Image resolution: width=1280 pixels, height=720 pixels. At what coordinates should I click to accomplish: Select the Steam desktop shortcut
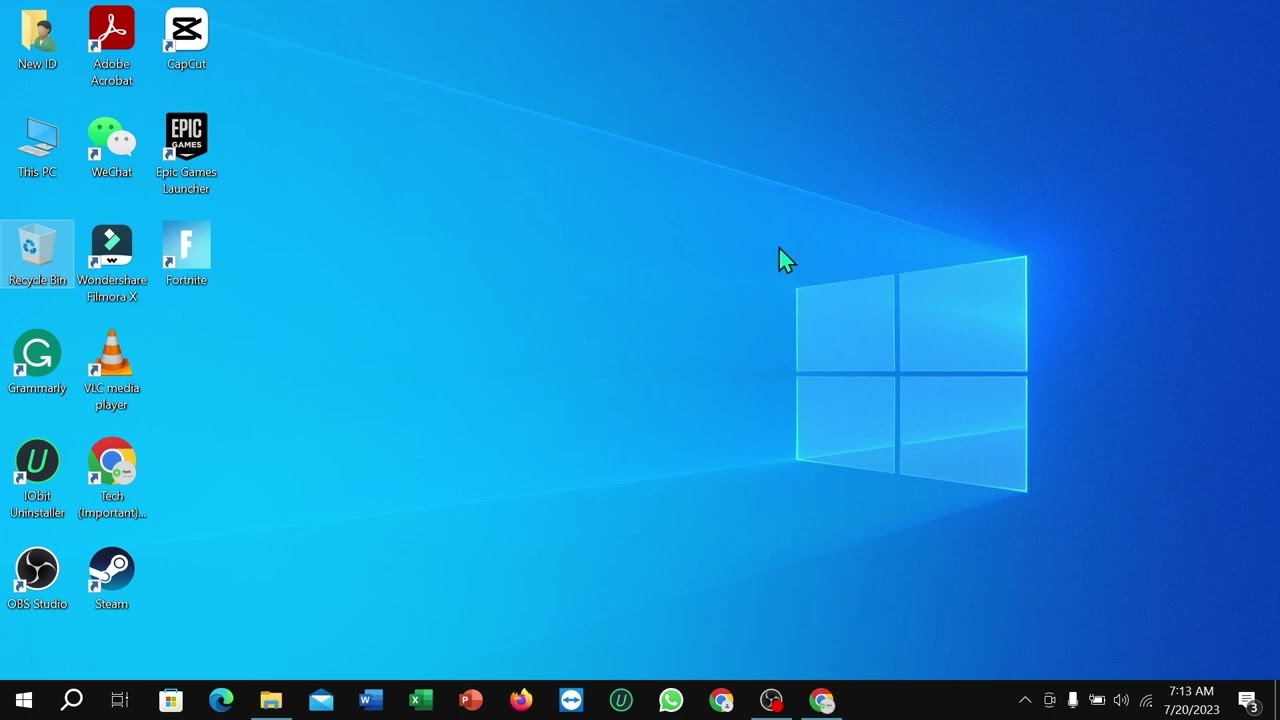coord(111,580)
